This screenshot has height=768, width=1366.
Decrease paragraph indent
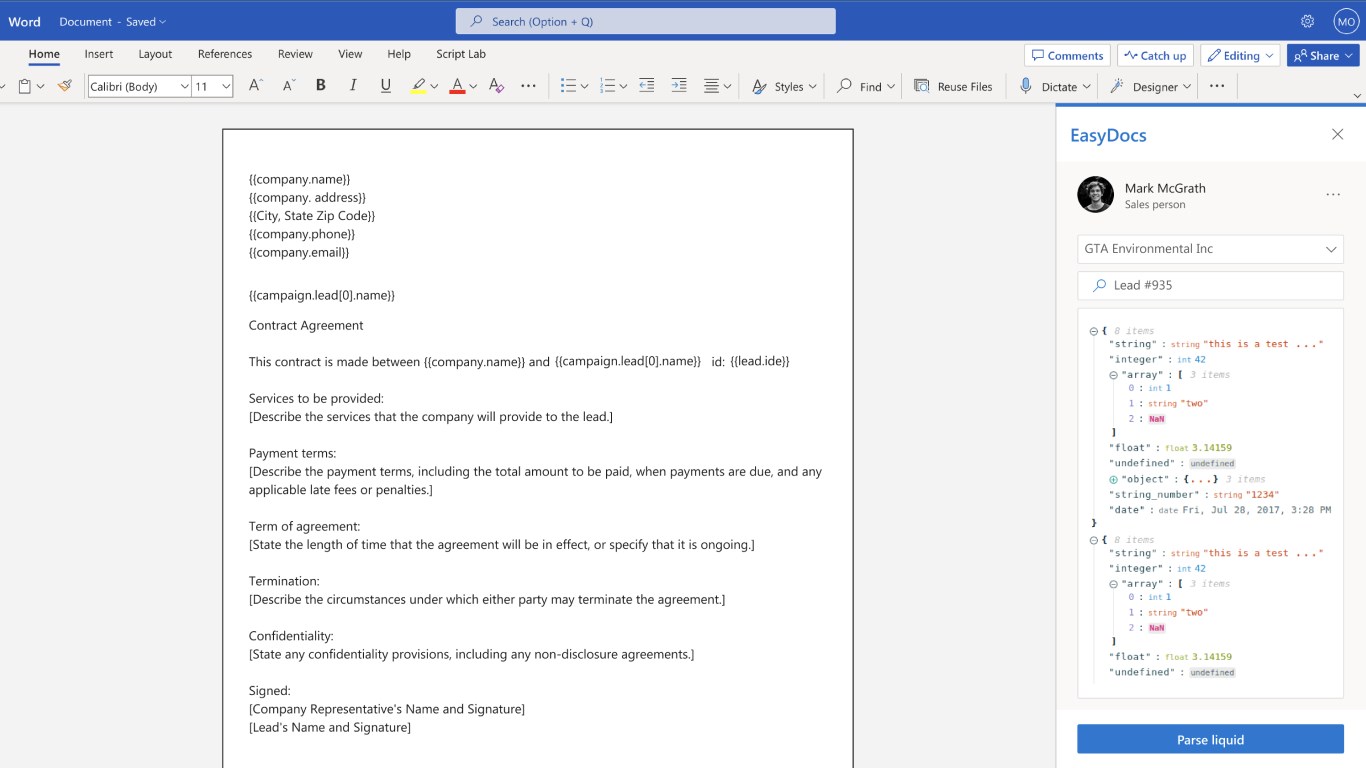click(646, 86)
